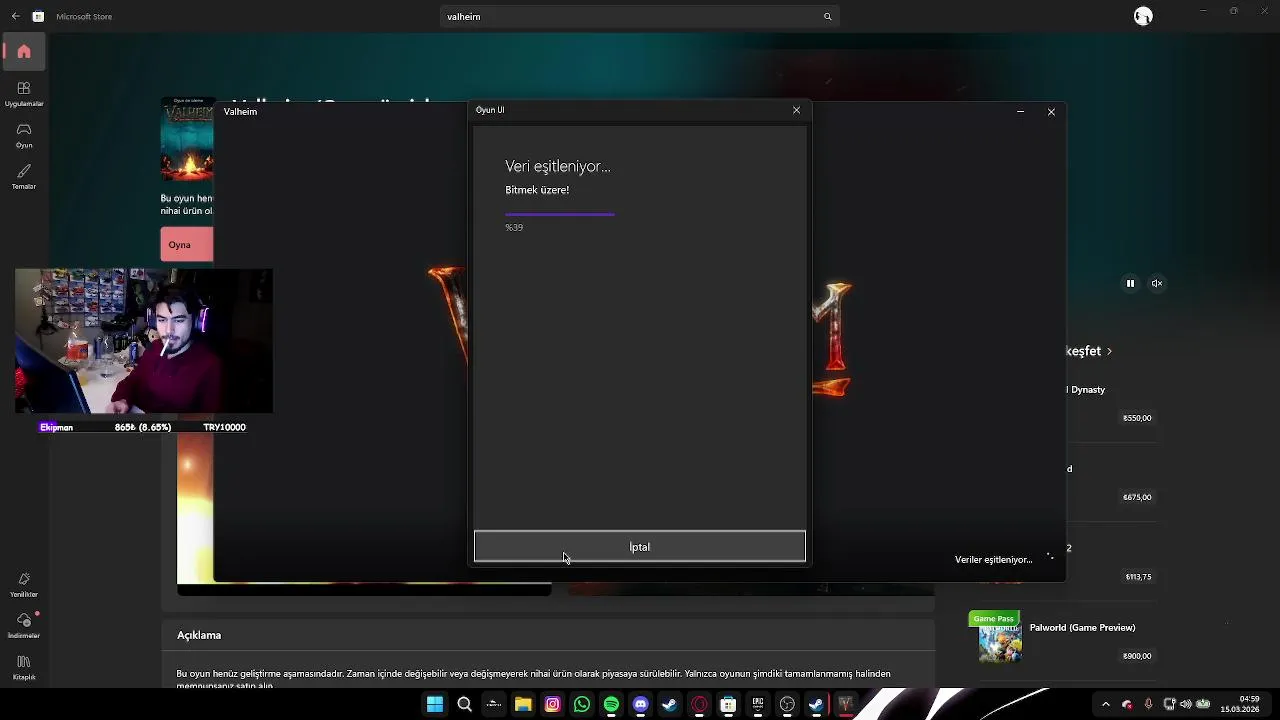Click the tray microphone icon
The height and width of the screenshot is (720, 1280).
(1148, 704)
